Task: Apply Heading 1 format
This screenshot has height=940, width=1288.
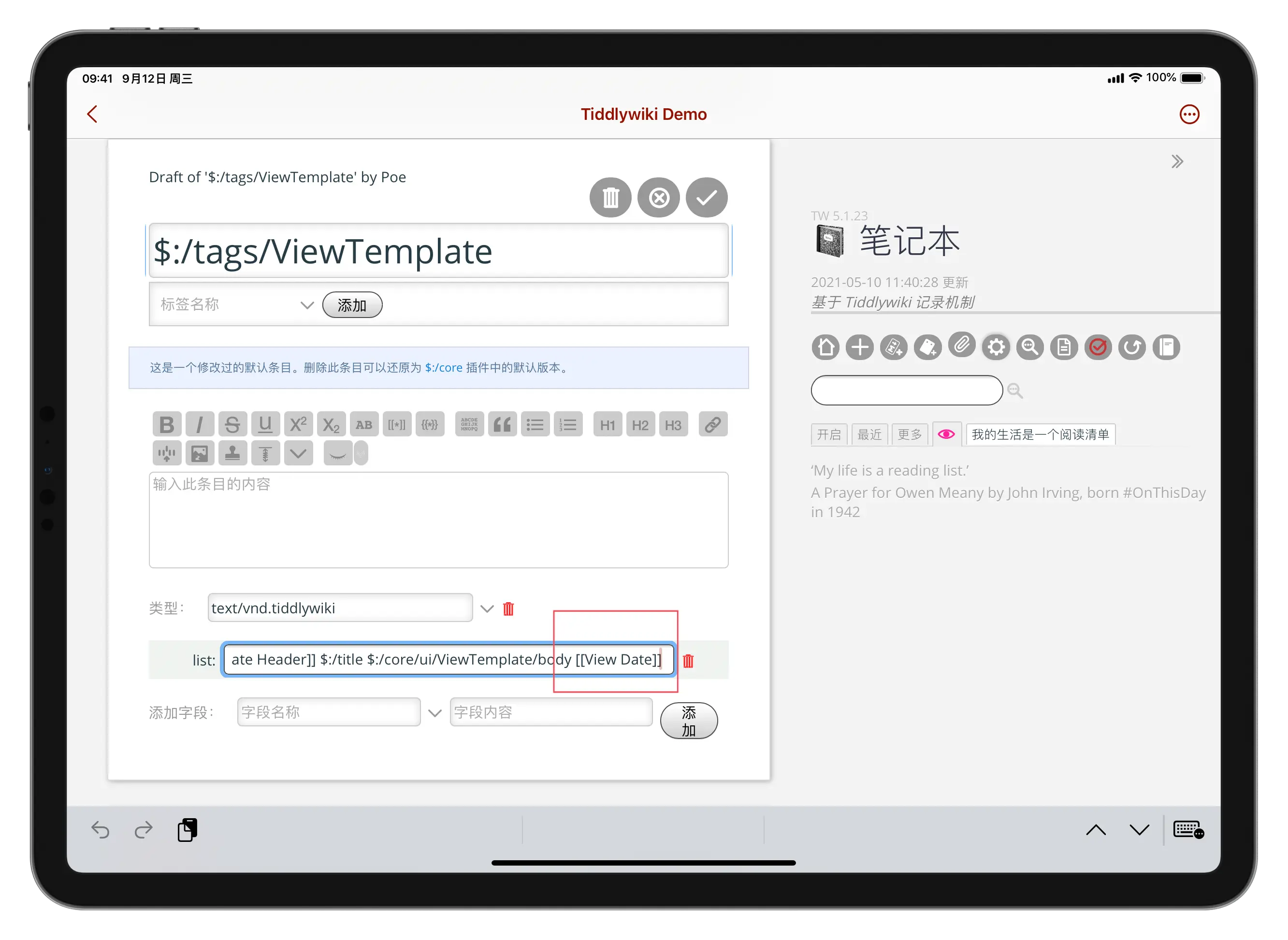Action: tap(608, 424)
